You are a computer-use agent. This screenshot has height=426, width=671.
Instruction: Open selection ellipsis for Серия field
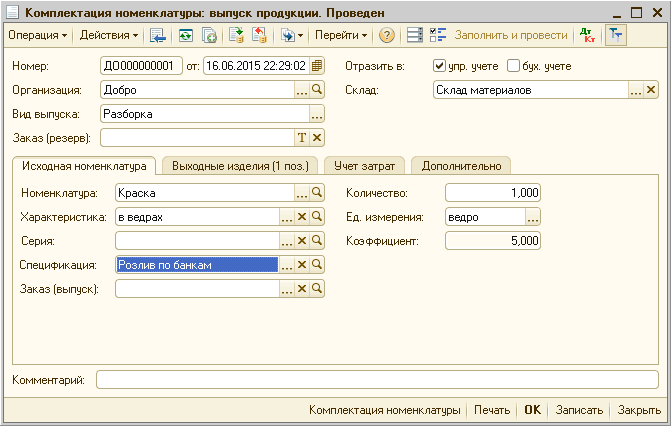pyautogui.click(x=287, y=241)
